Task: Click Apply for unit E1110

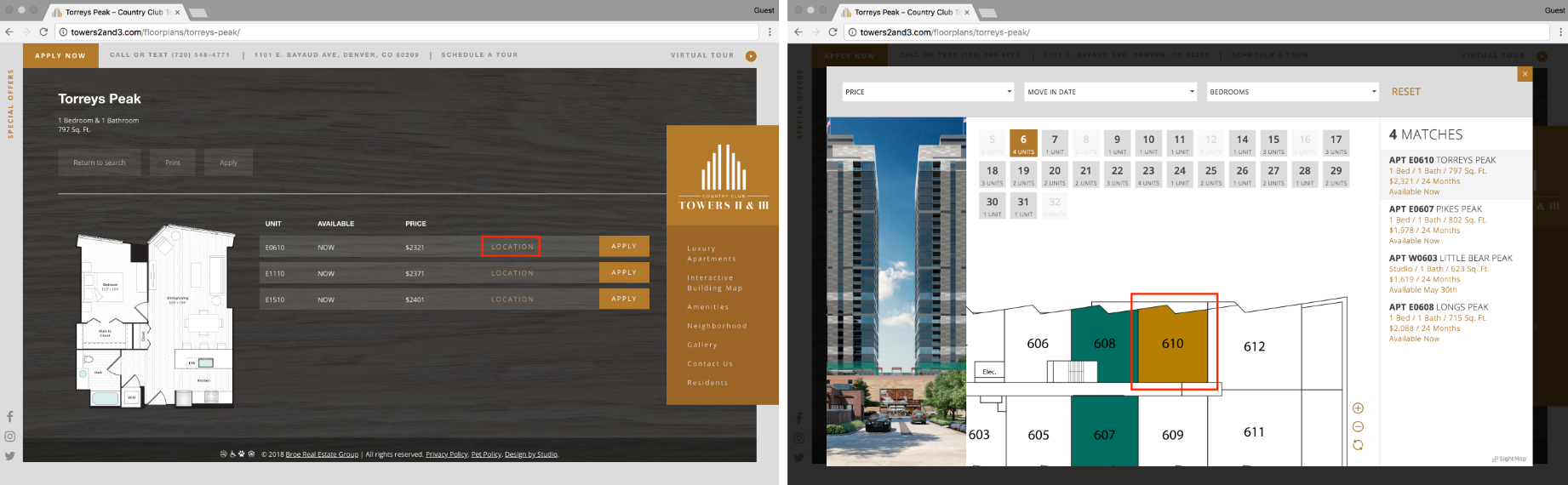Action: (624, 272)
